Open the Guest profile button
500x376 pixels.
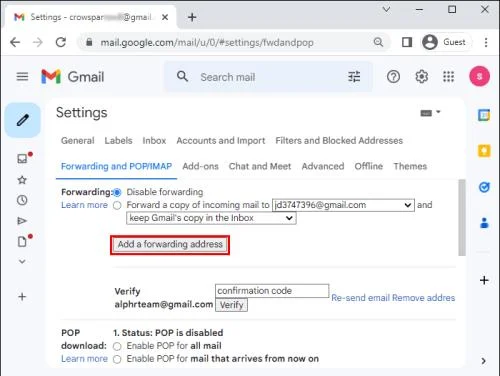pos(445,42)
